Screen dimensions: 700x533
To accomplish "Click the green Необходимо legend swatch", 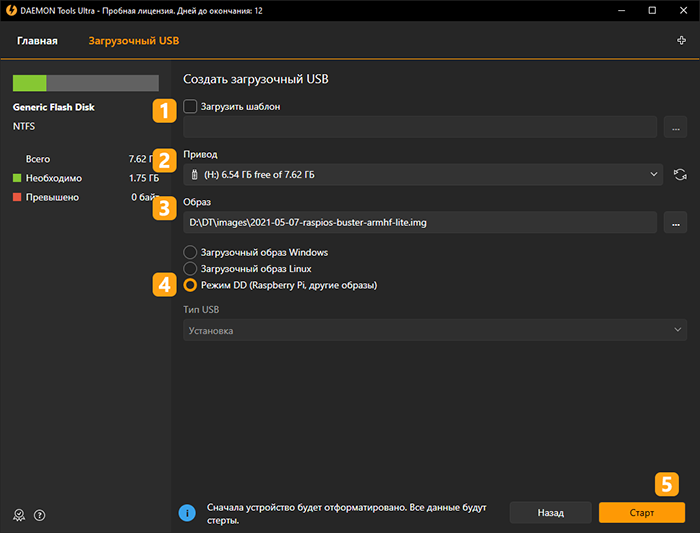I will click(x=17, y=178).
